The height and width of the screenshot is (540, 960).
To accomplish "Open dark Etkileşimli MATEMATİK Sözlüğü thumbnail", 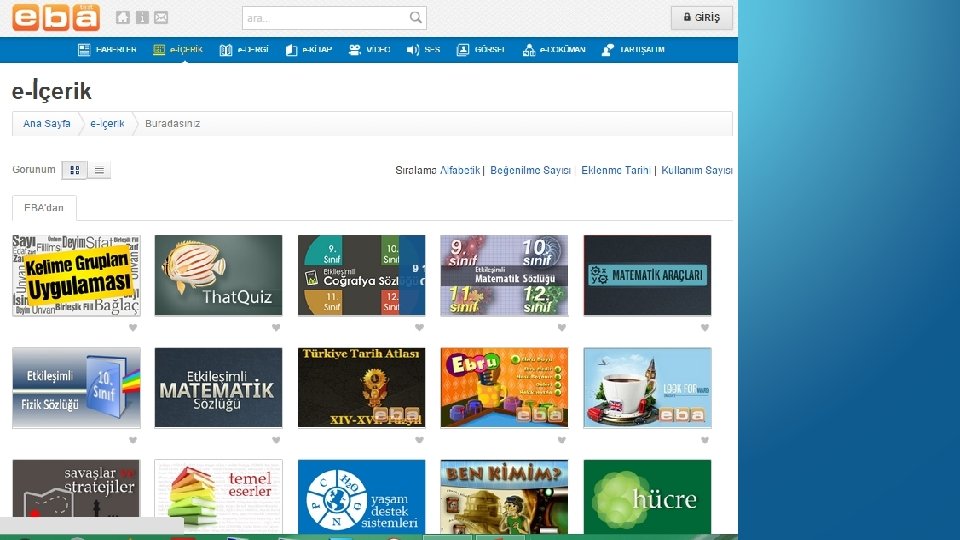I will (219, 388).
